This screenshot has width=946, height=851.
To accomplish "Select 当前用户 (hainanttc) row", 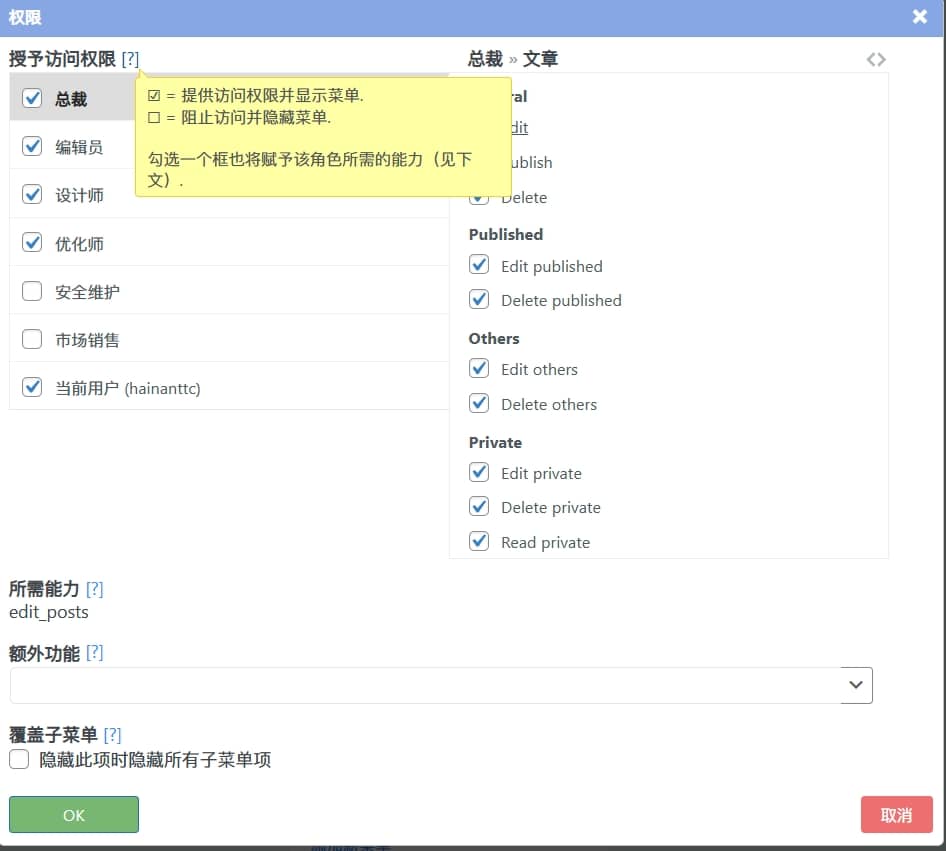I will point(127,388).
